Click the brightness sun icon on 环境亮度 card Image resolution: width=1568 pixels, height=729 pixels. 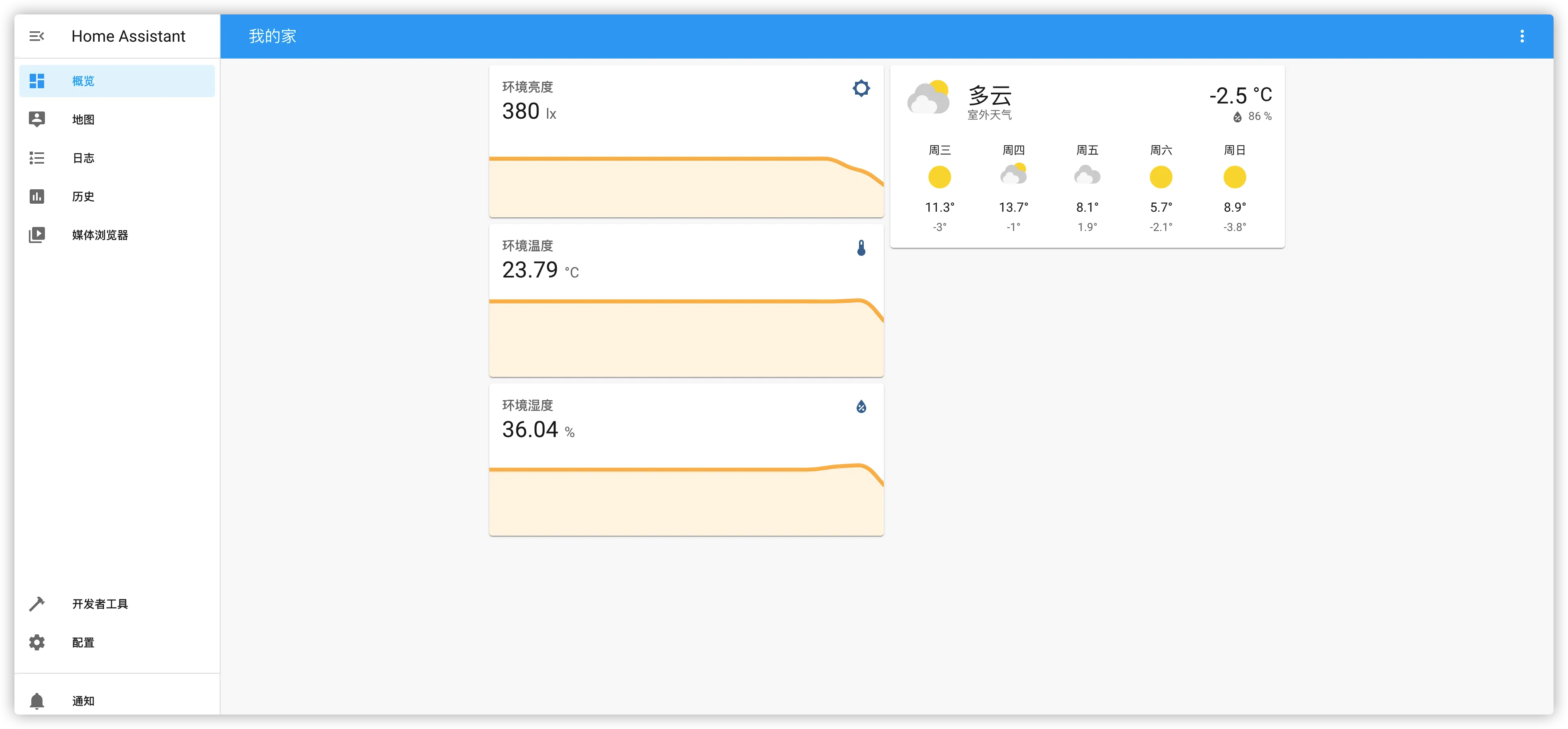tap(861, 88)
